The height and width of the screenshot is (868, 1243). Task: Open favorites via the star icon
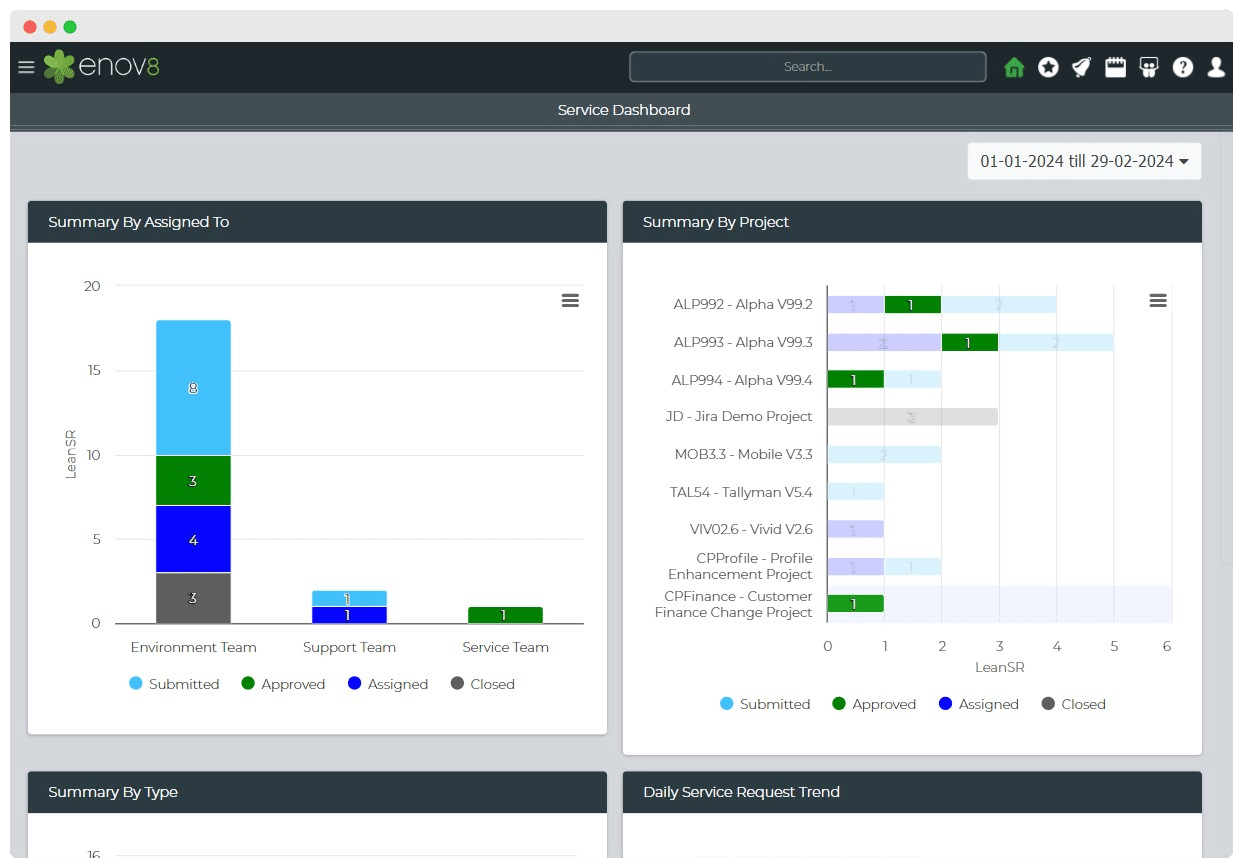tap(1048, 67)
